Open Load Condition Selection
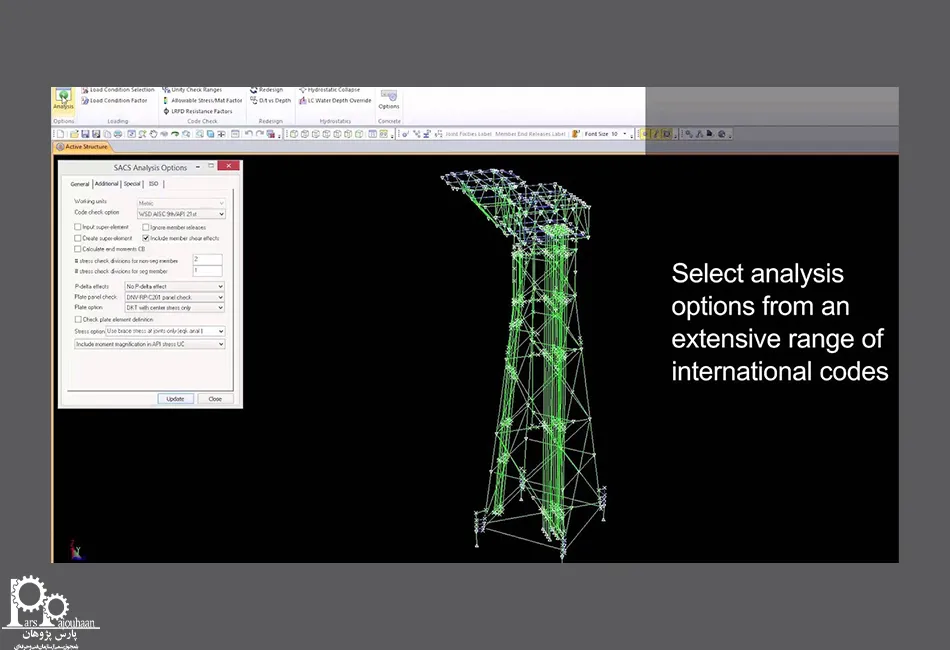This screenshot has height=650, width=950. (120, 90)
